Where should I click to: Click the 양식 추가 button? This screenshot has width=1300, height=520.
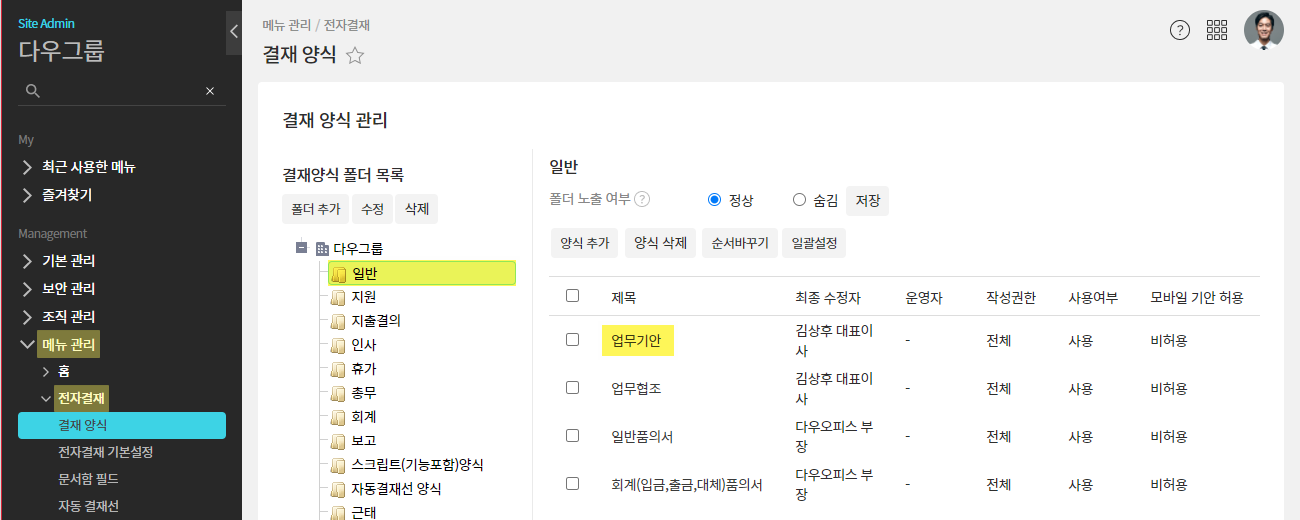click(x=585, y=243)
